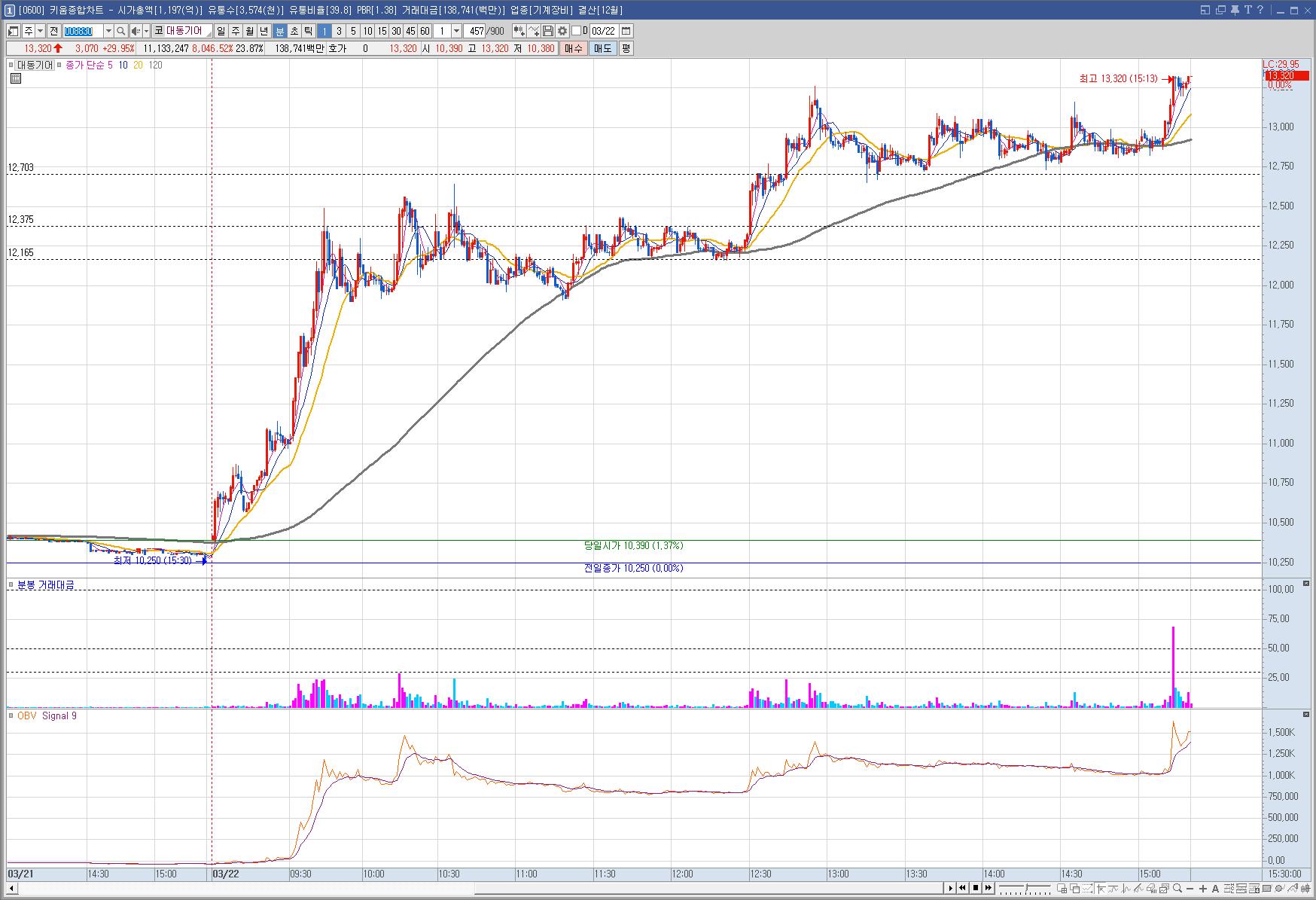Select the 일 daily period toggle
The width and height of the screenshot is (1316, 900).
221,31
